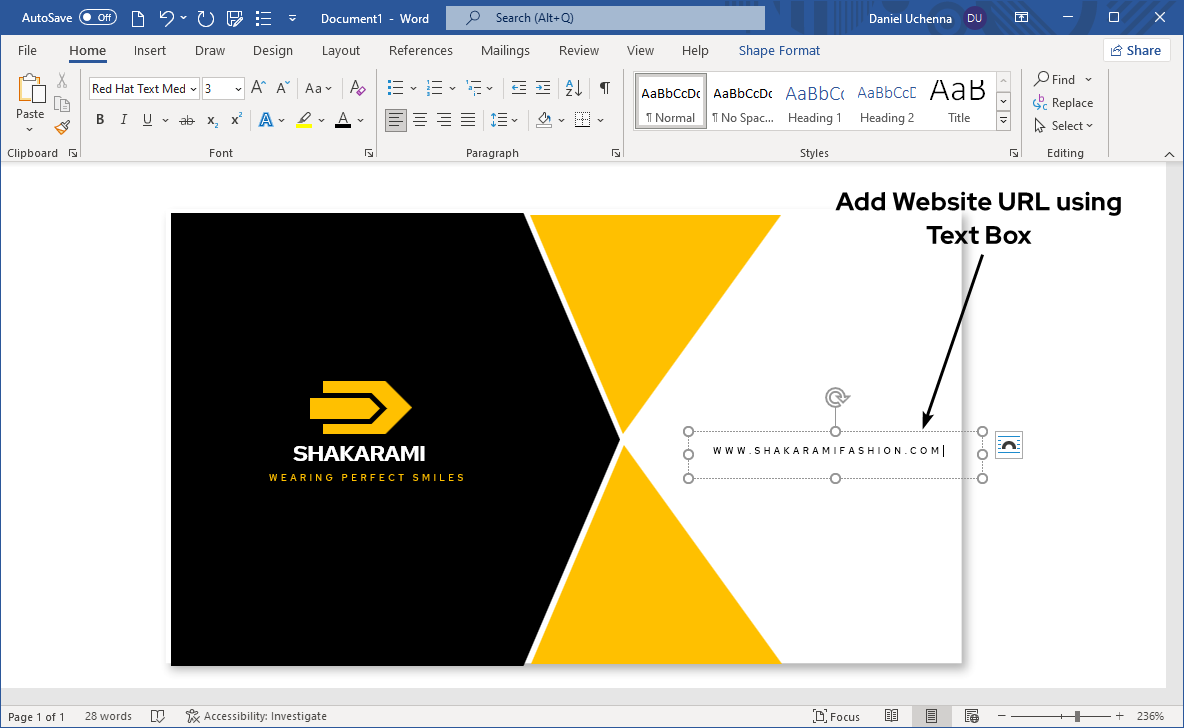This screenshot has width=1184, height=728.
Task: Center align the paragraph text
Action: click(x=420, y=120)
